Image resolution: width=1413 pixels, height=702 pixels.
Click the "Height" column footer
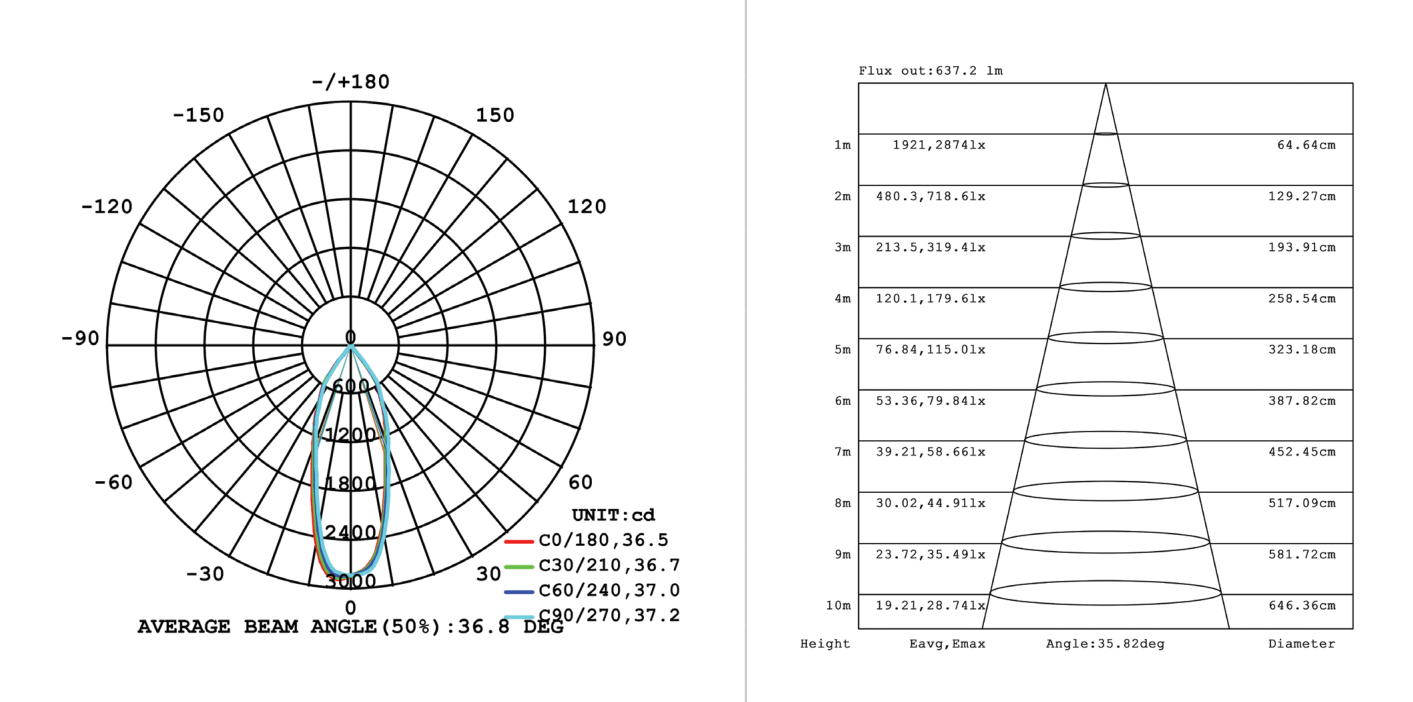tap(825, 644)
